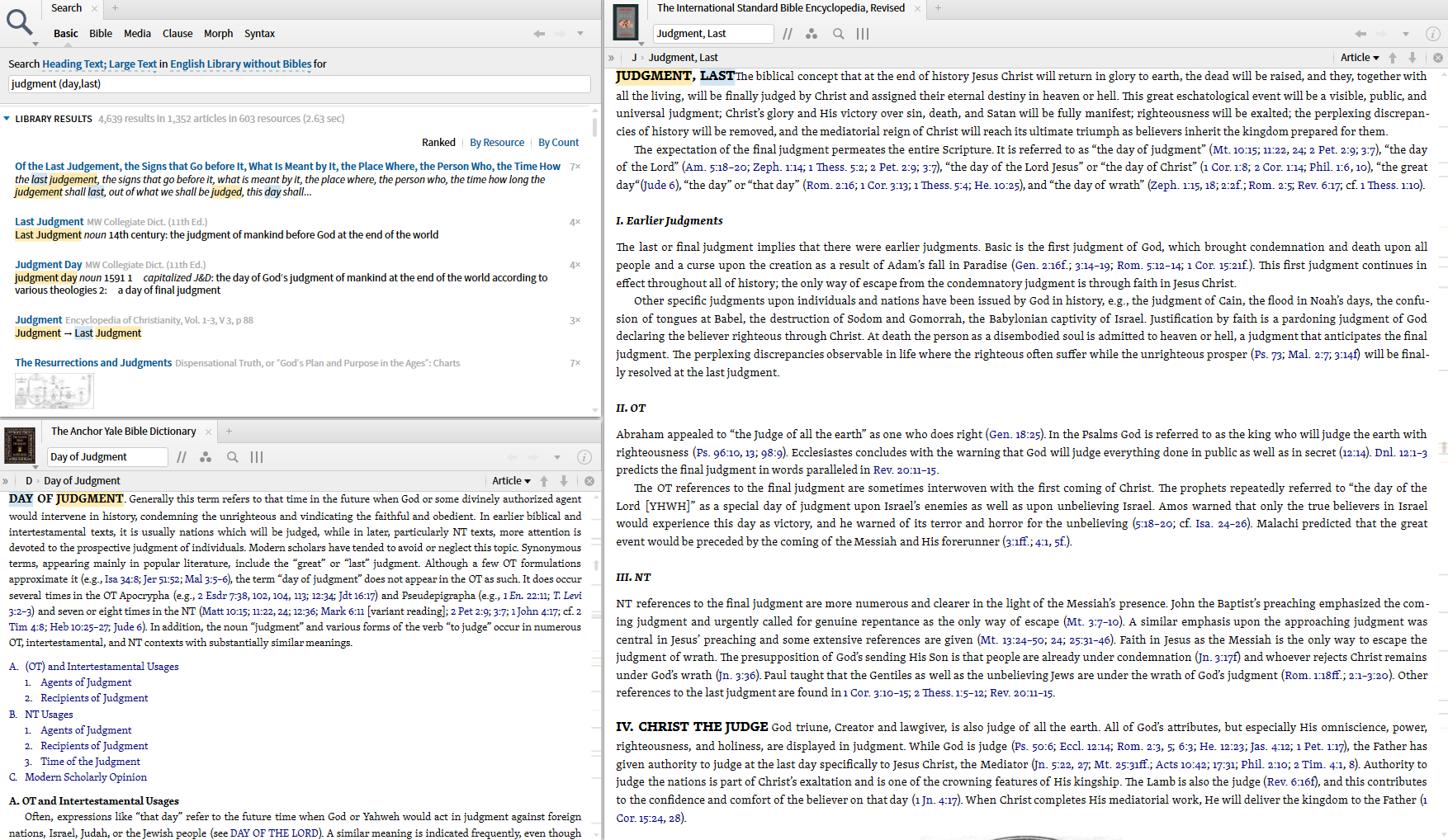
Task: Expand Anchor Yale table of contents chevron
Action: point(6,481)
